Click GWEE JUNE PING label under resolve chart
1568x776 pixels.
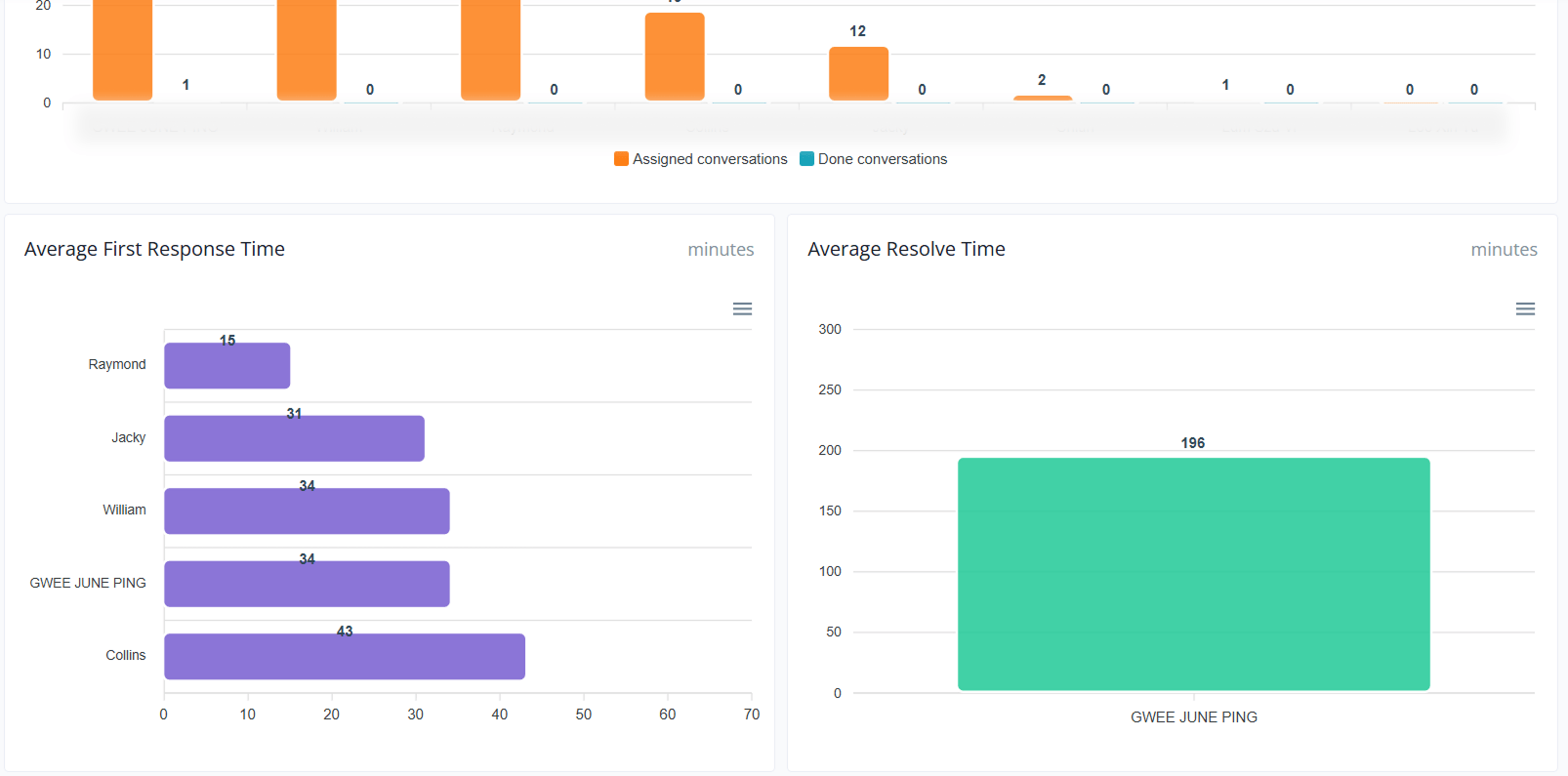point(1193,717)
